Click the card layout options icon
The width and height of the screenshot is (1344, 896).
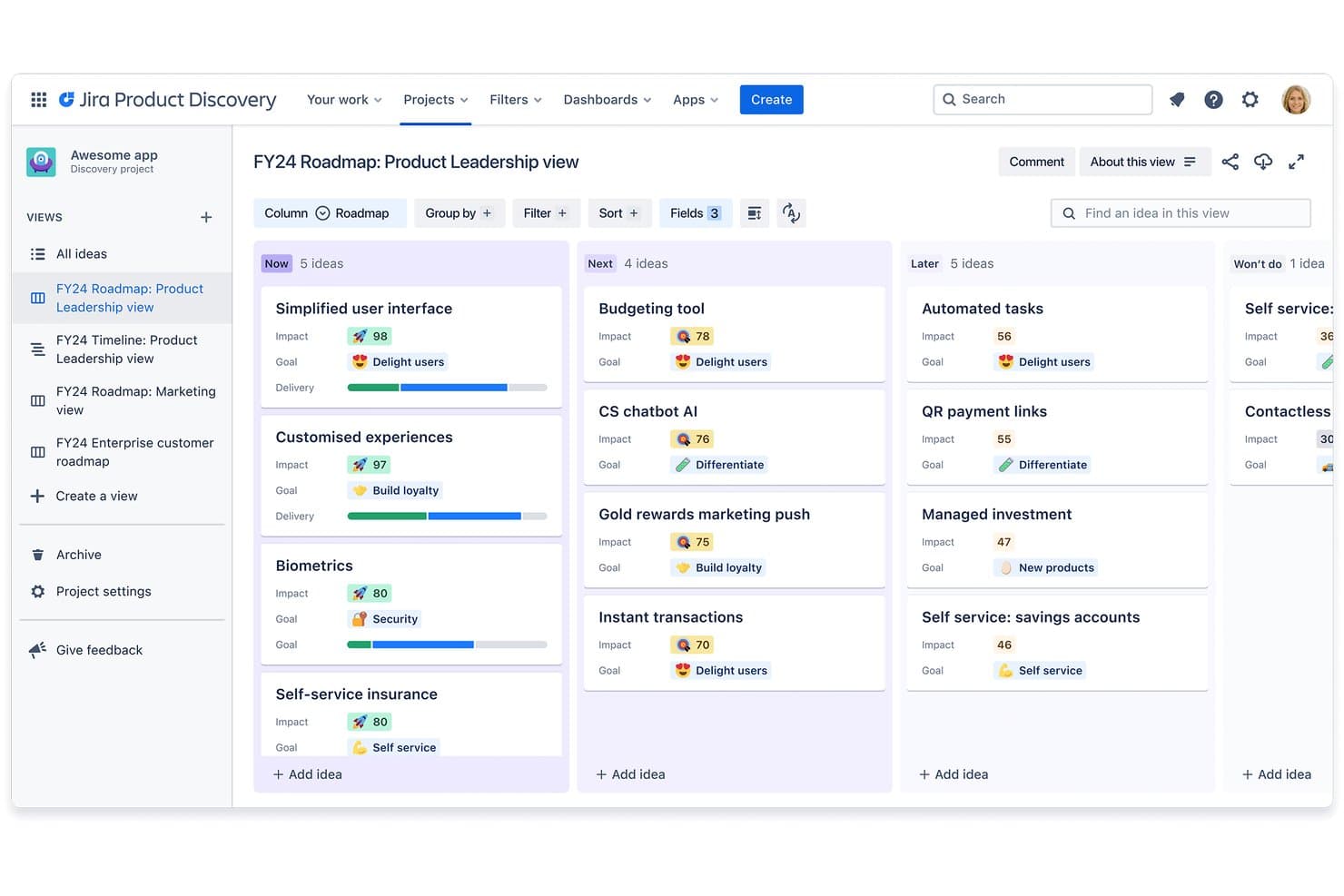755,213
